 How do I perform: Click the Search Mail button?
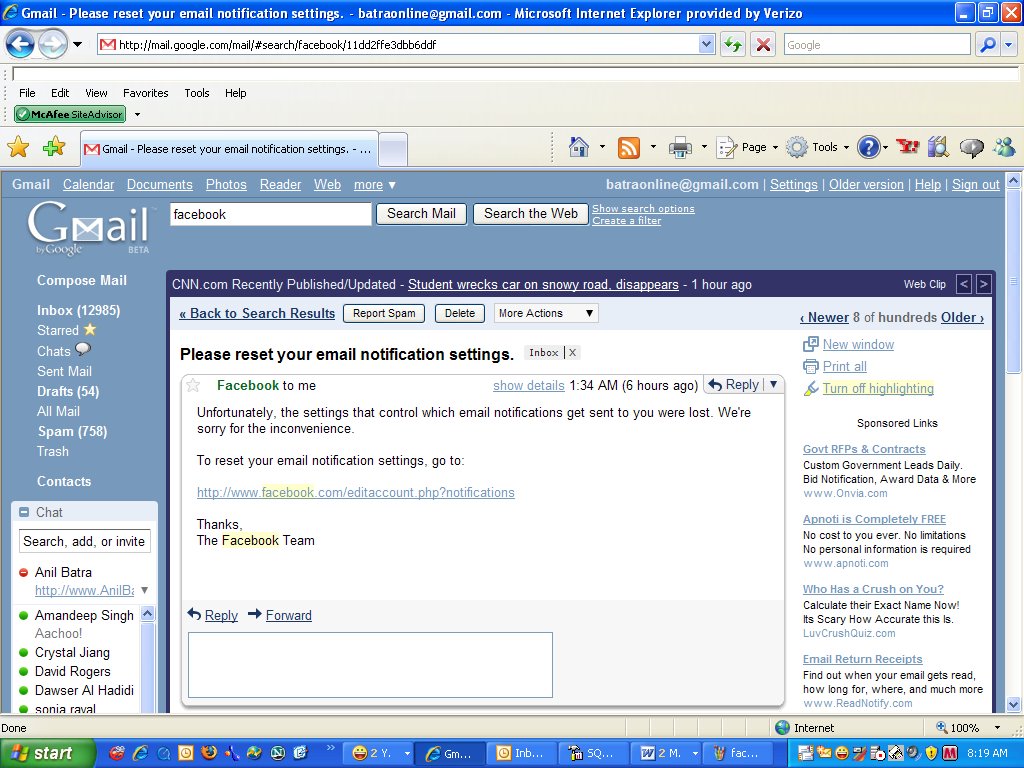[x=420, y=214]
